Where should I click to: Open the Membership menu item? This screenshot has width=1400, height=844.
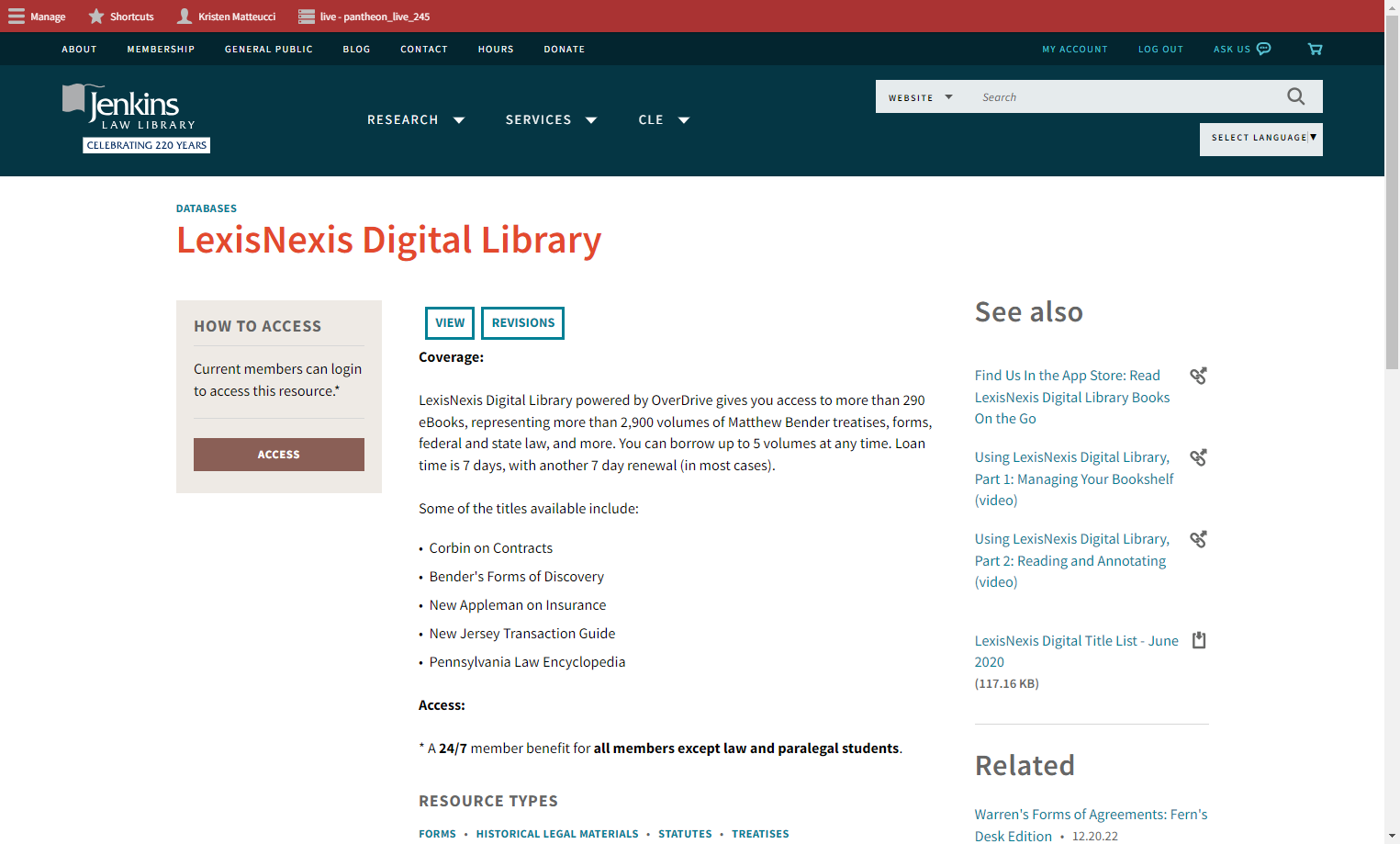click(161, 50)
